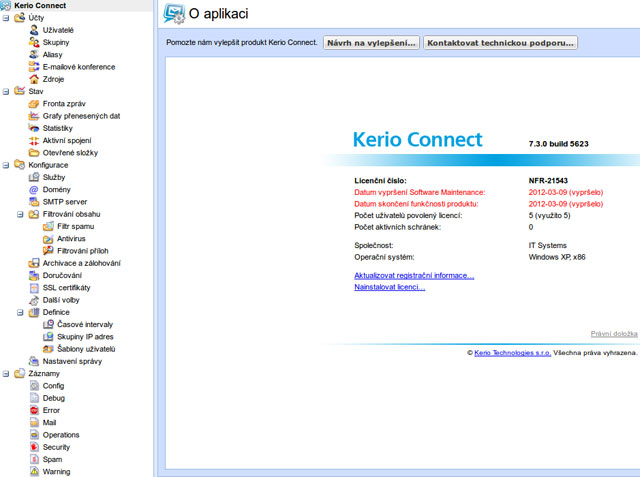The width and height of the screenshot is (640, 477).
Task: Visit the Kerio Technologies s.r.o. link
Action: click(512, 353)
